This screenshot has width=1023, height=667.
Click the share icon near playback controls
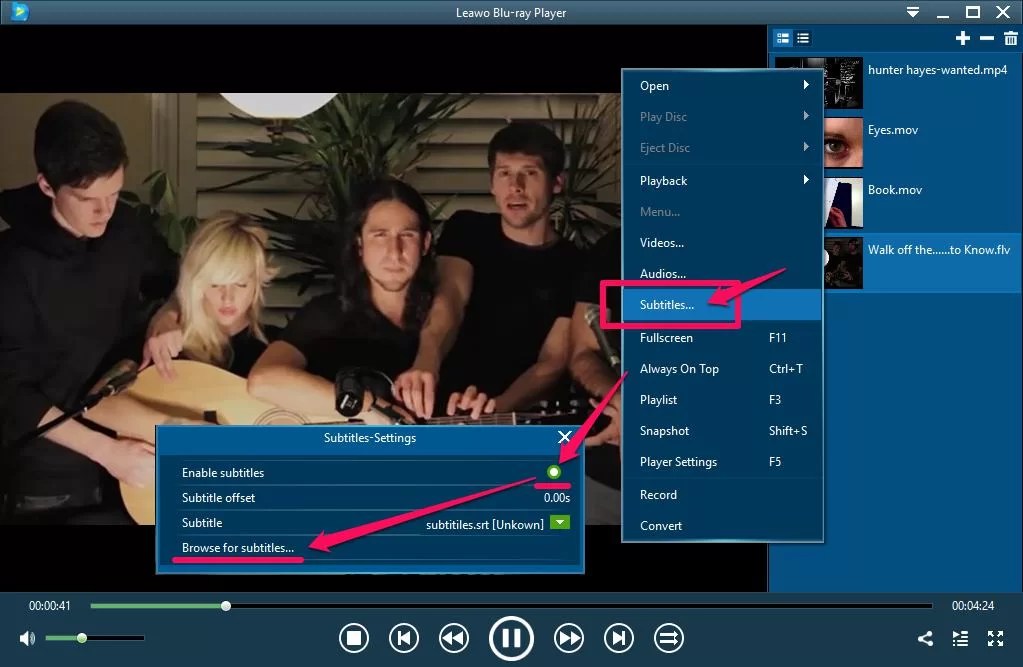click(x=924, y=638)
